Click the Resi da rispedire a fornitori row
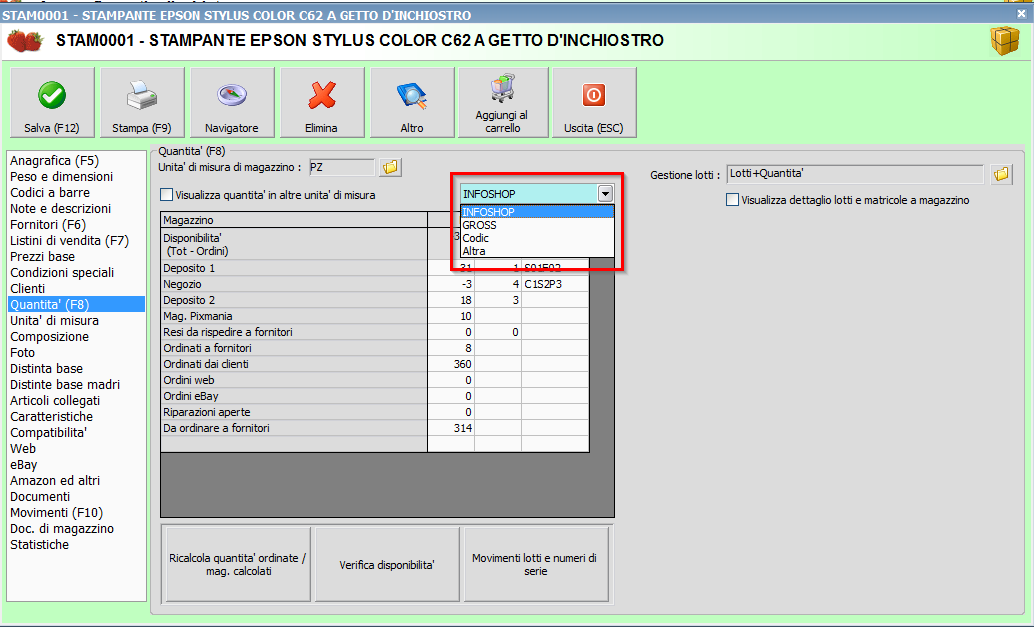Viewport: 1034px width, 627px height. (x=375, y=332)
